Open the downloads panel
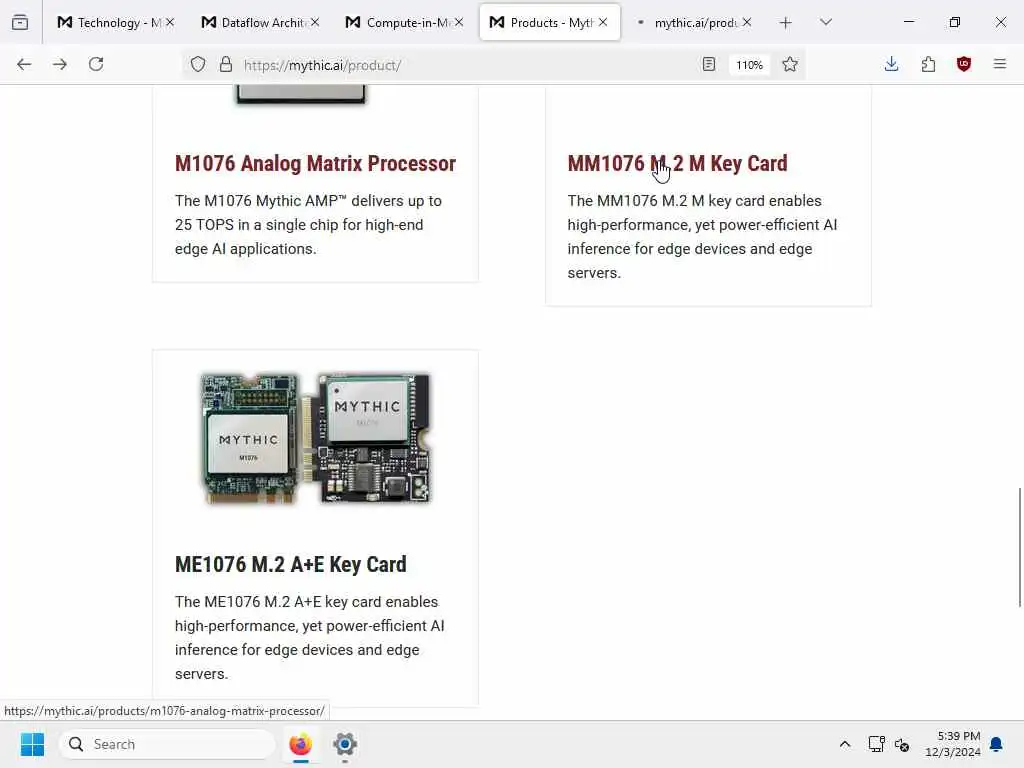The height and width of the screenshot is (768, 1024). 891,64
